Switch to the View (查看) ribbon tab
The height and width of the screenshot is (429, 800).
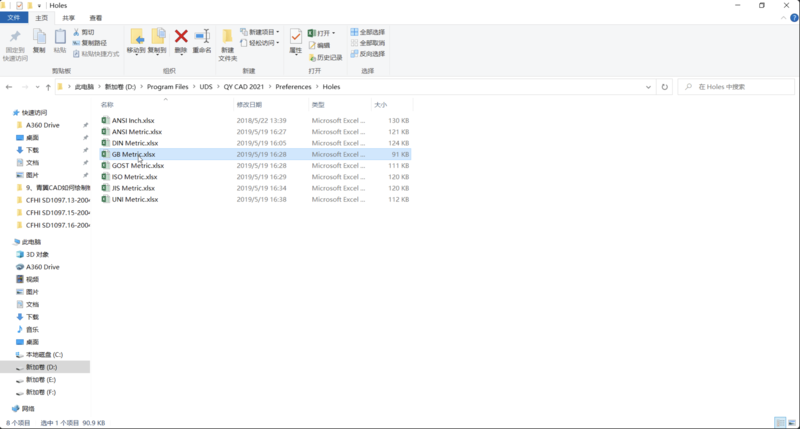point(95,18)
